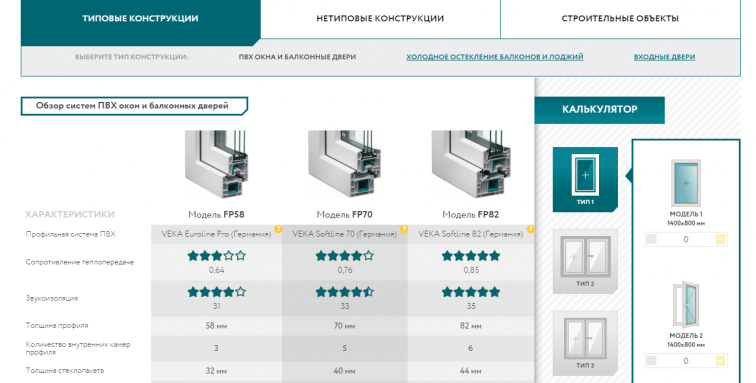Click the Толщина стеклопакета row label
The width and height of the screenshot is (756, 383).
pyautogui.click(x=65, y=370)
